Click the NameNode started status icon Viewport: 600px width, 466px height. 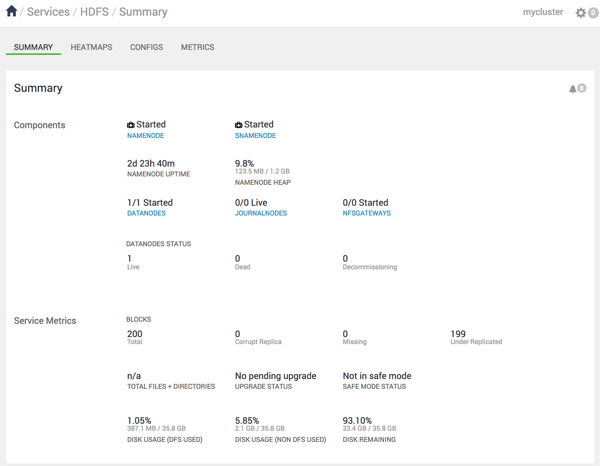[131, 125]
